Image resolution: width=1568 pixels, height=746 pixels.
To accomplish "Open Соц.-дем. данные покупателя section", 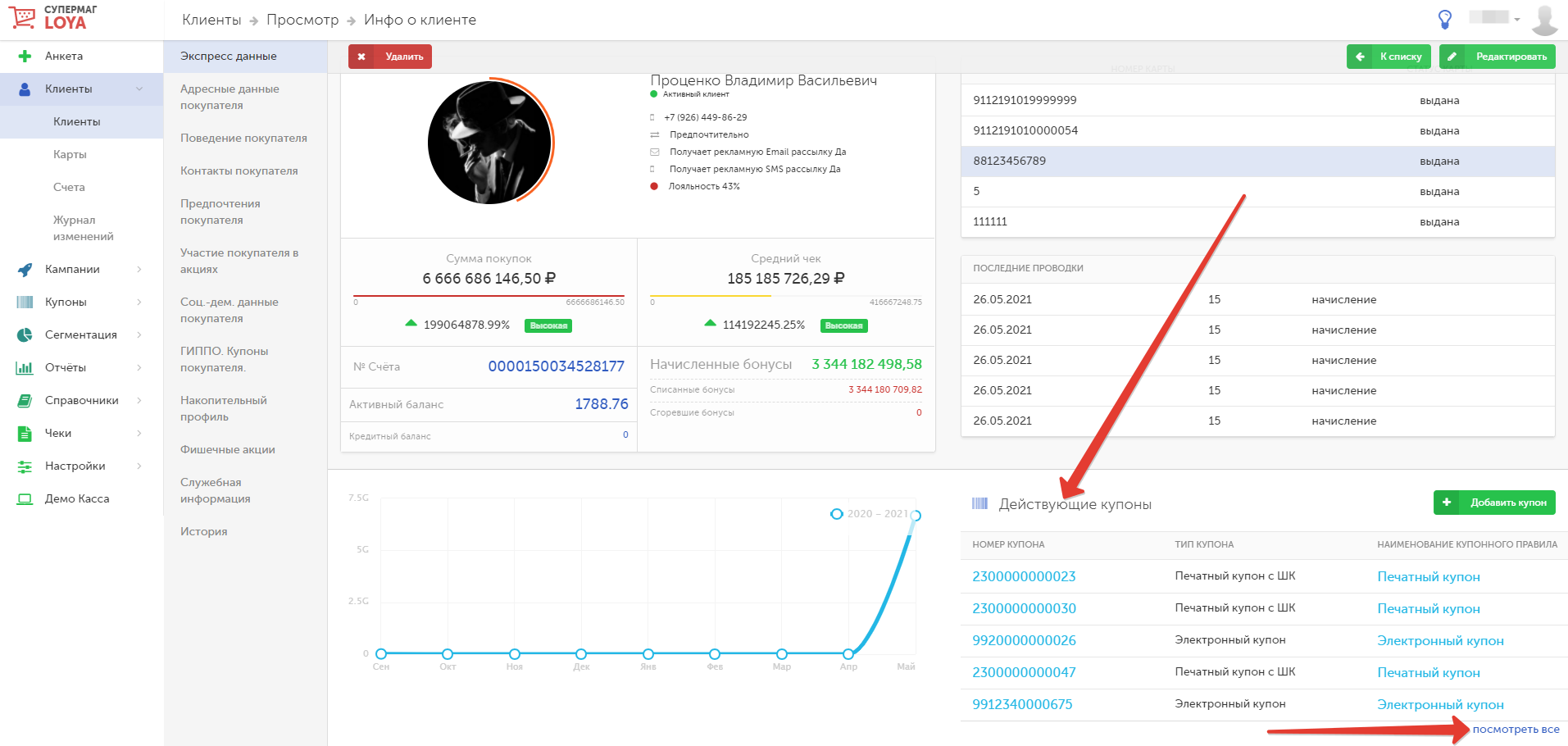I will pyautogui.click(x=245, y=311).
